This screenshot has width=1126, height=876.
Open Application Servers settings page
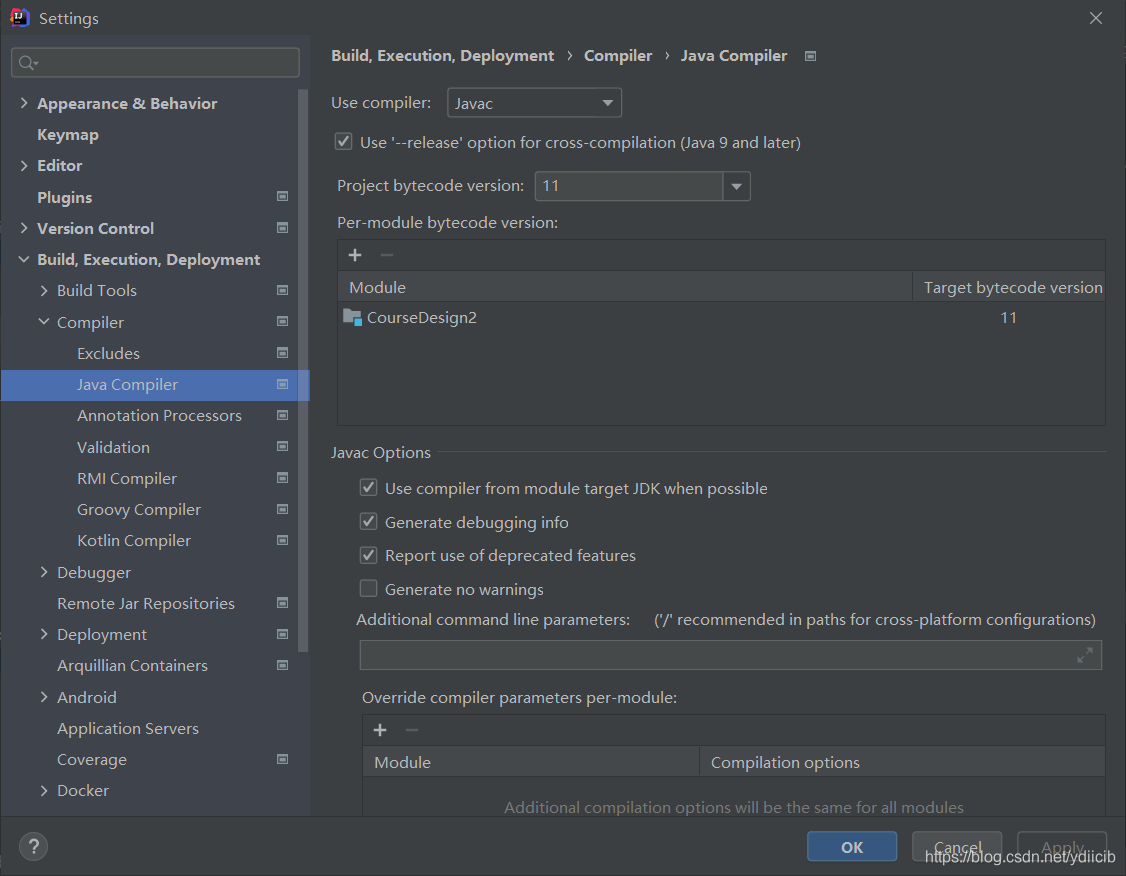coord(128,728)
